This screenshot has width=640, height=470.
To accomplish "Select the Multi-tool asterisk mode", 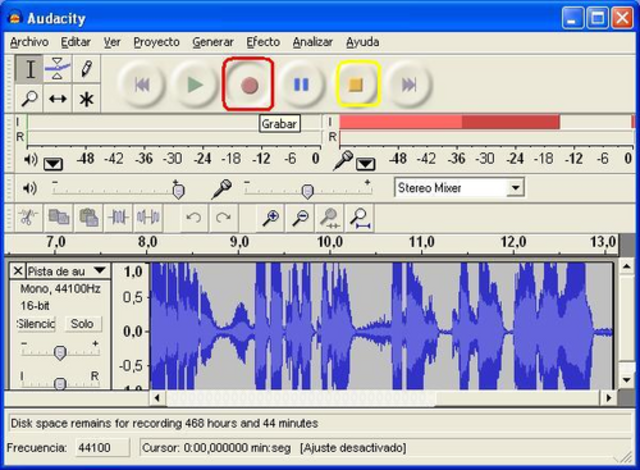I will tap(86, 98).
